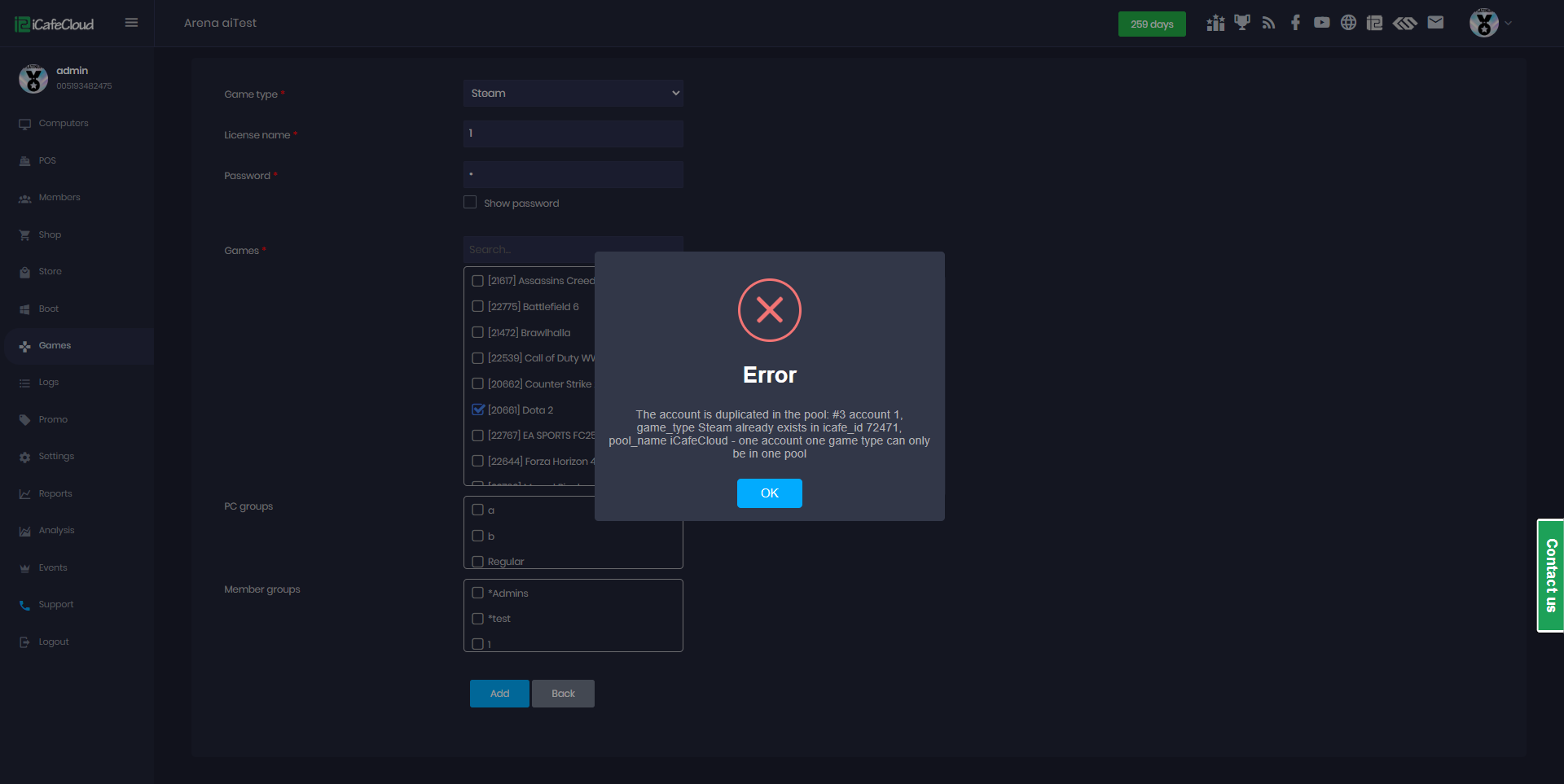Check the Counter Strike game checkbox

pyautogui.click(x=478, y=383)
